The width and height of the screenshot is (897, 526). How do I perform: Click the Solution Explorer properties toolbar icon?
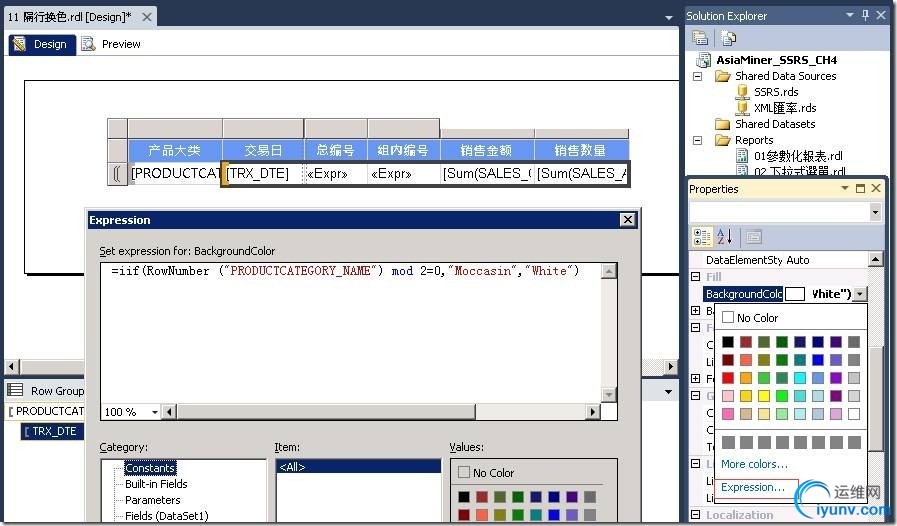tap(700, 38)
